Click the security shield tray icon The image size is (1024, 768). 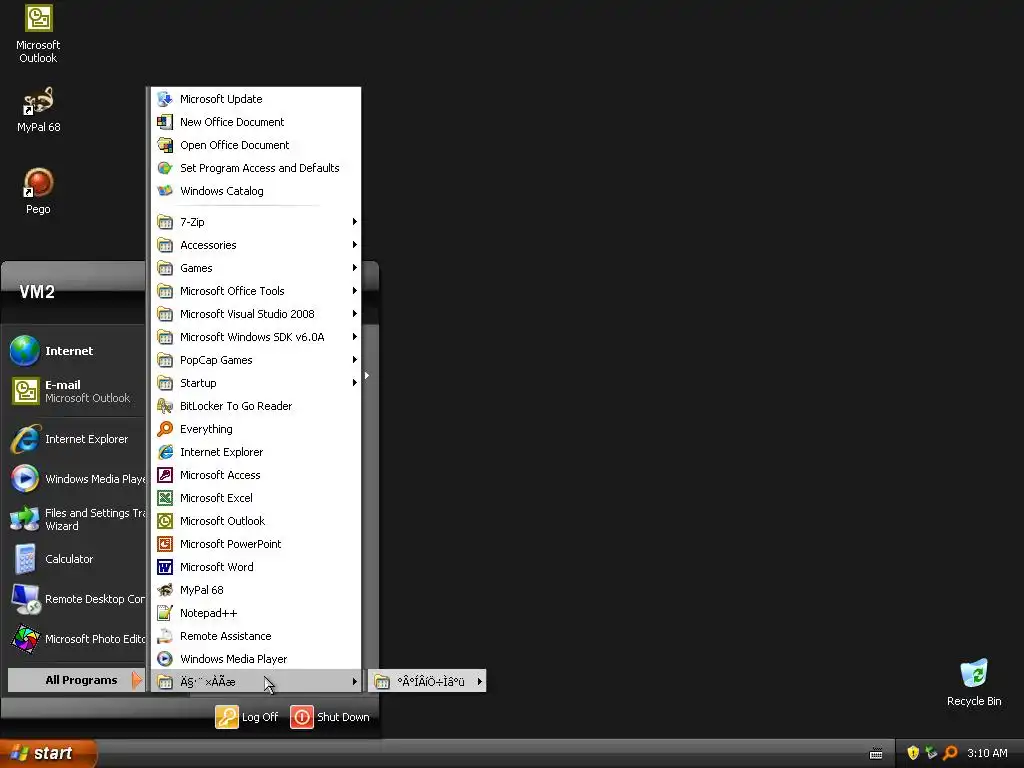[x=913, y=753]
